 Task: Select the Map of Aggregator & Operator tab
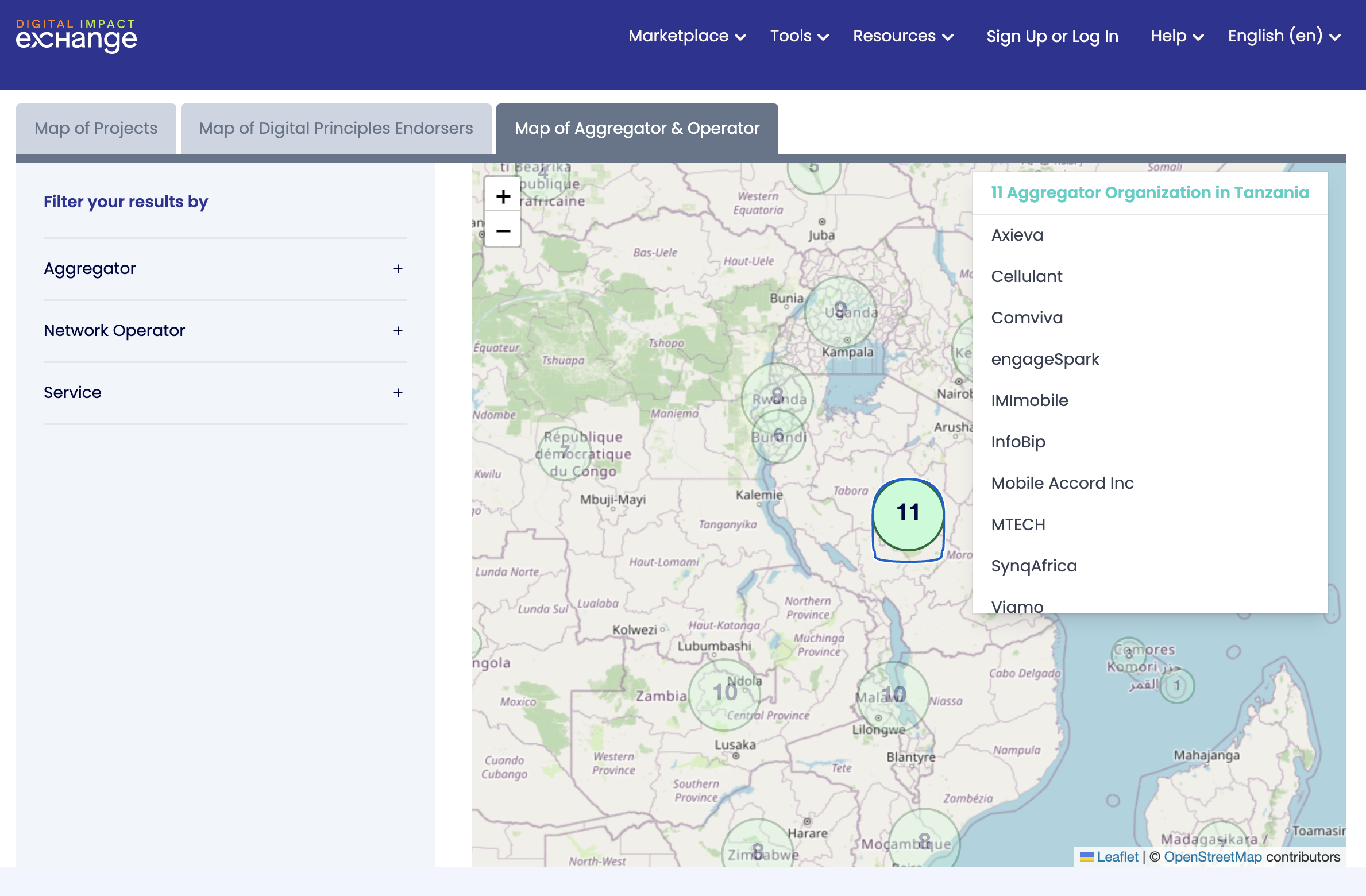637,128
